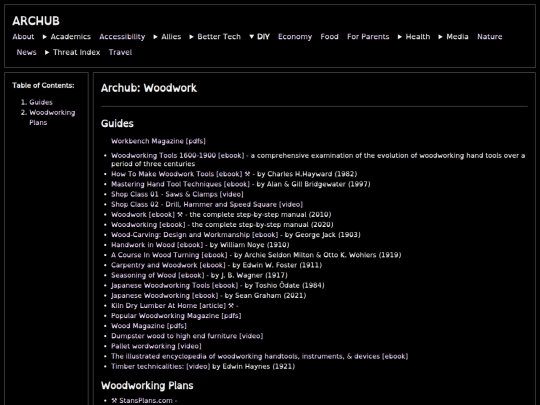
Task: Open the For Parents page
Action: [368, 37]
